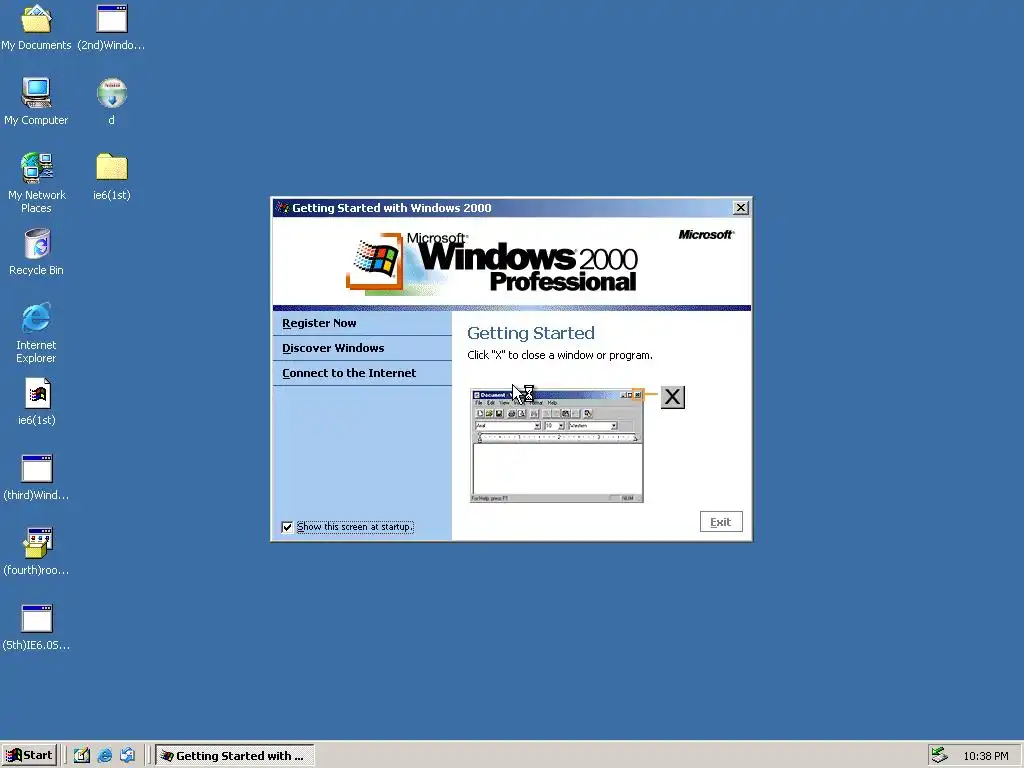Open the Start menu
The height and width of the screenshot is (768, 1024).
tap(29, 756)
